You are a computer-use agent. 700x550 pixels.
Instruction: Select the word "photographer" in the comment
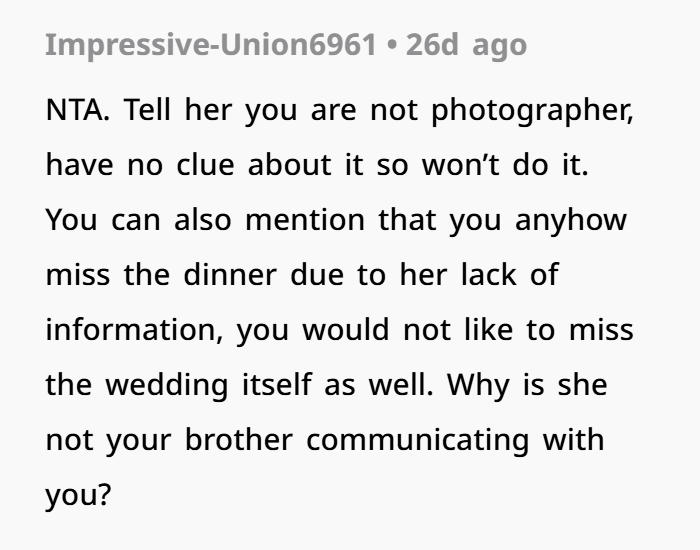tap(532, 109)
